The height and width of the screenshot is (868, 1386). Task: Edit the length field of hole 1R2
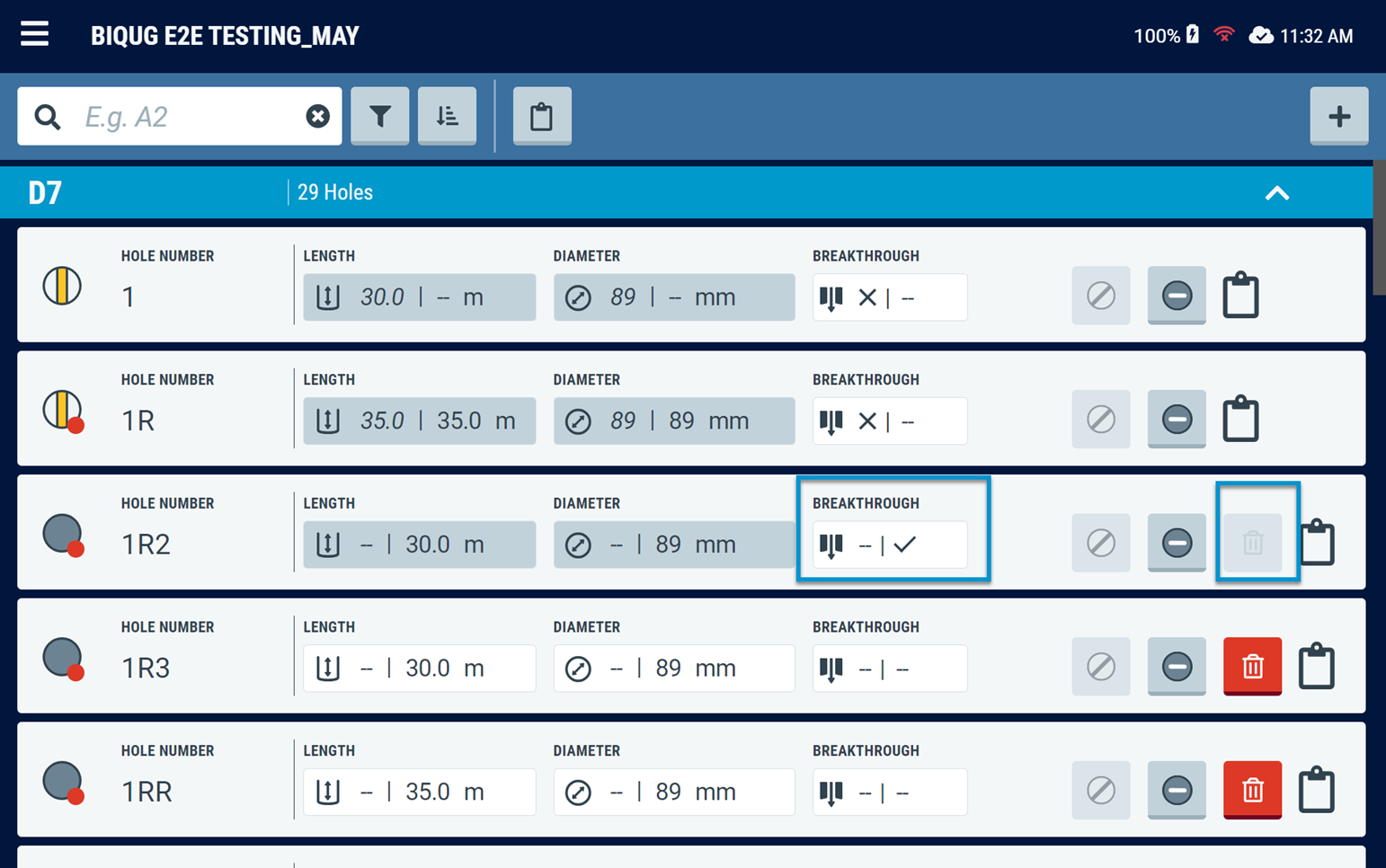[420, 545]
